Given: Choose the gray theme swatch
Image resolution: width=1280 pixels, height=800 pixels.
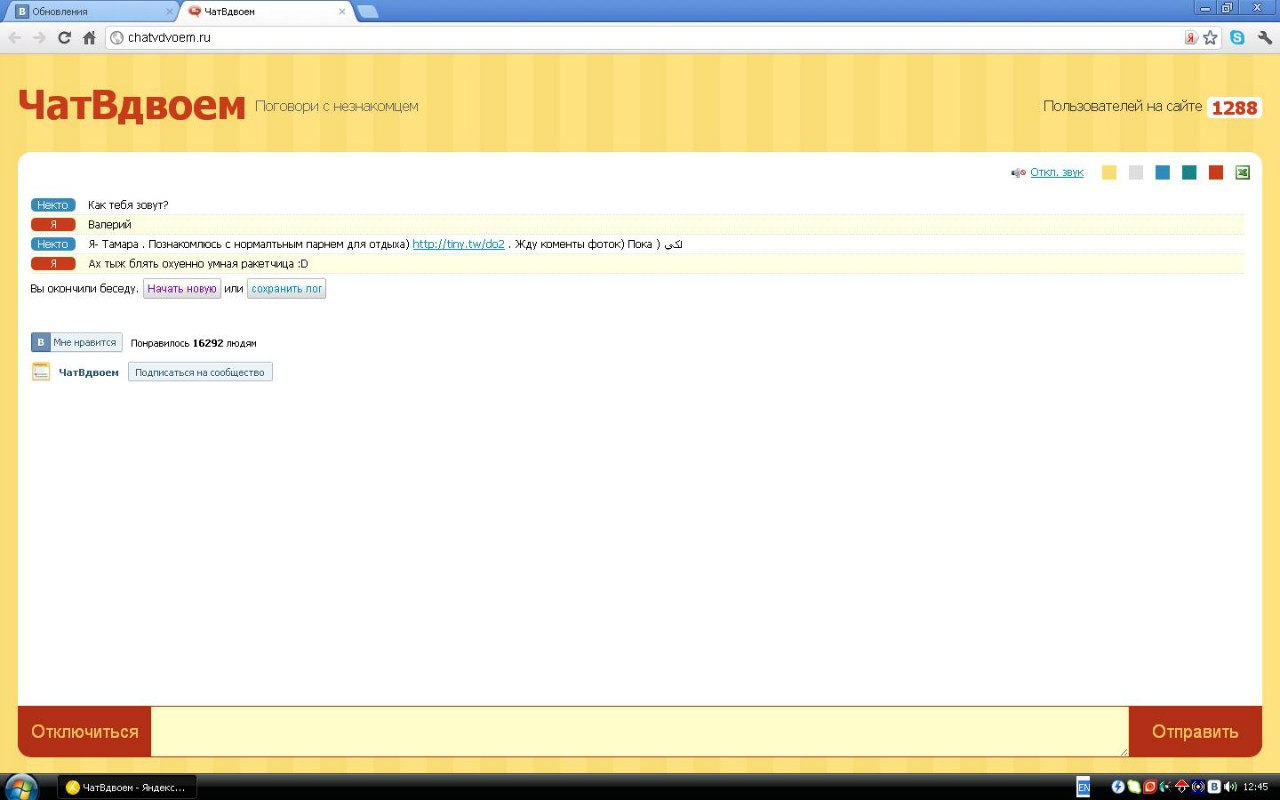Looking at the screenshot, I should point(1136,172).
